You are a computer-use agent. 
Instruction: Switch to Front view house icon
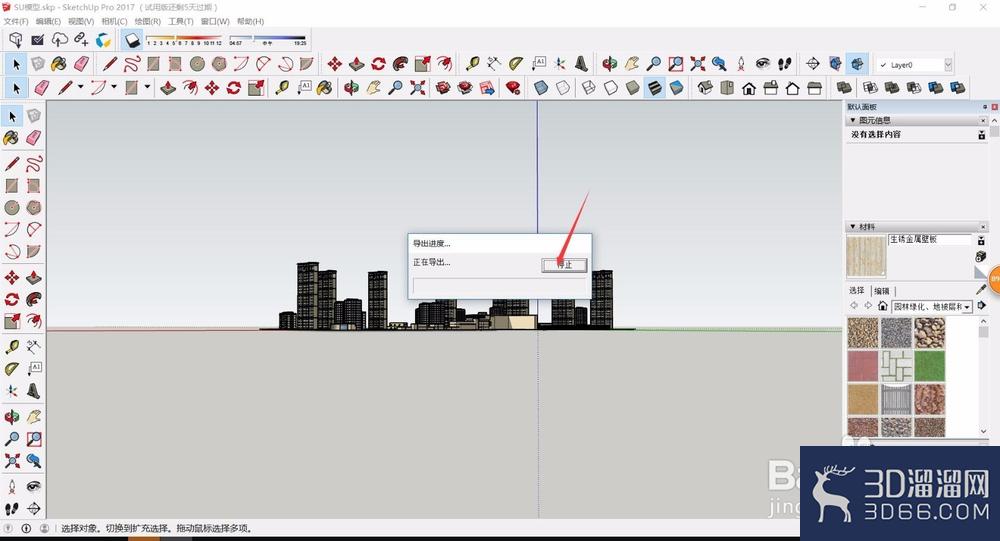749,87
